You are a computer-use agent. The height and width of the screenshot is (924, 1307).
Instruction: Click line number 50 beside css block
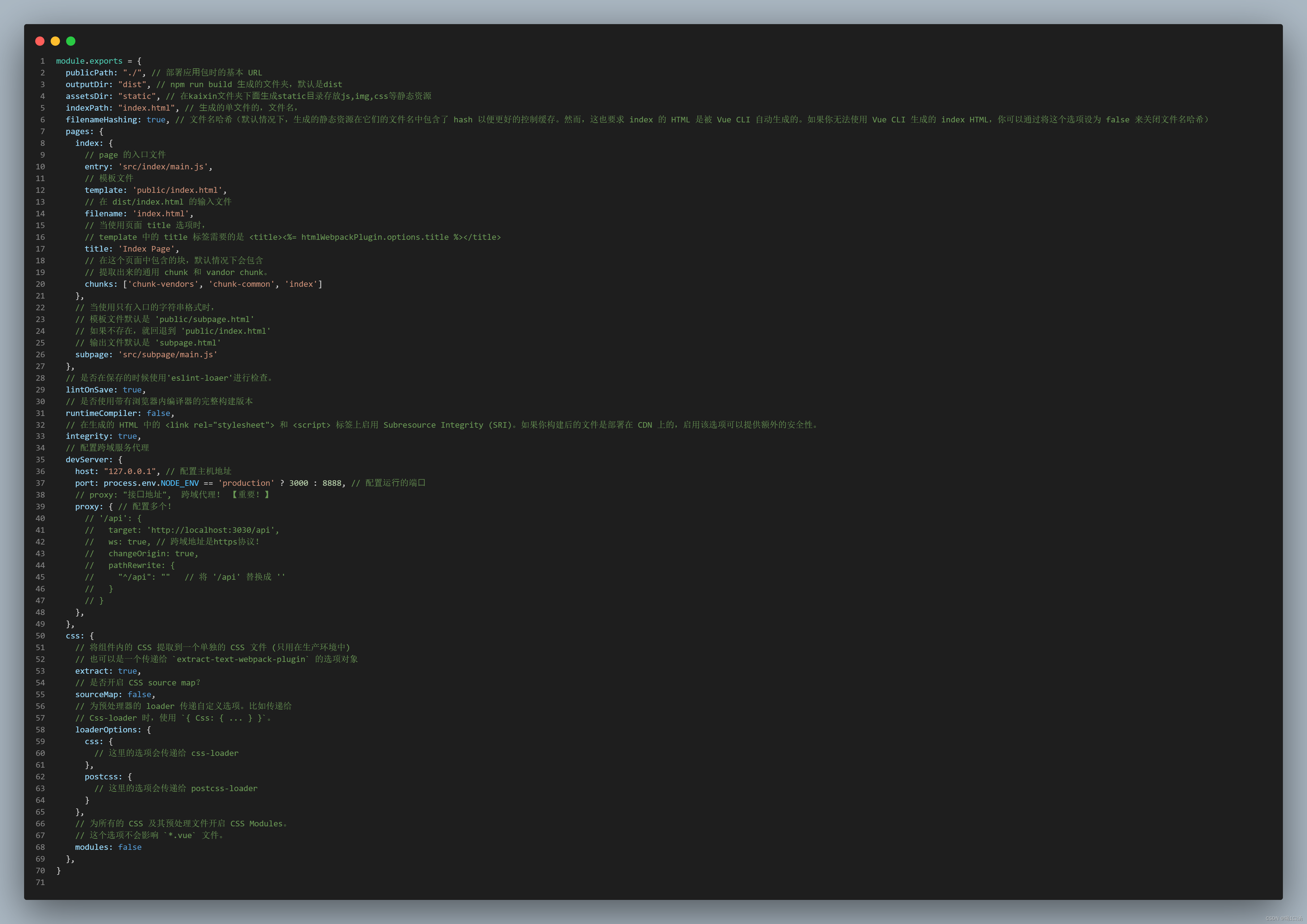click(x=40, y=635)
